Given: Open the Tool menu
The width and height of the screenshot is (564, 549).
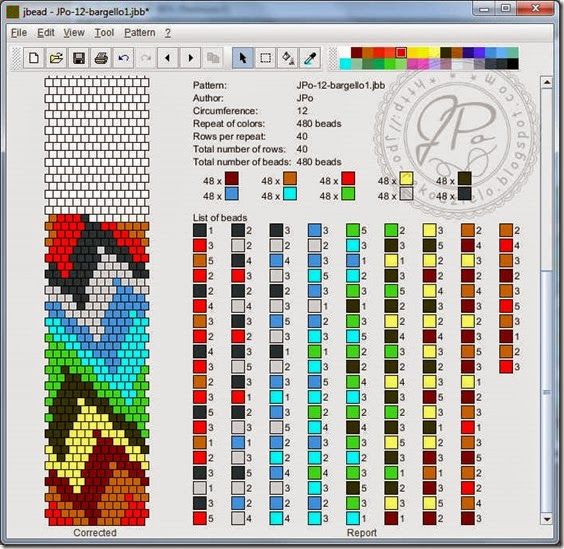Looking at the screenshot, I should (104, 33).
